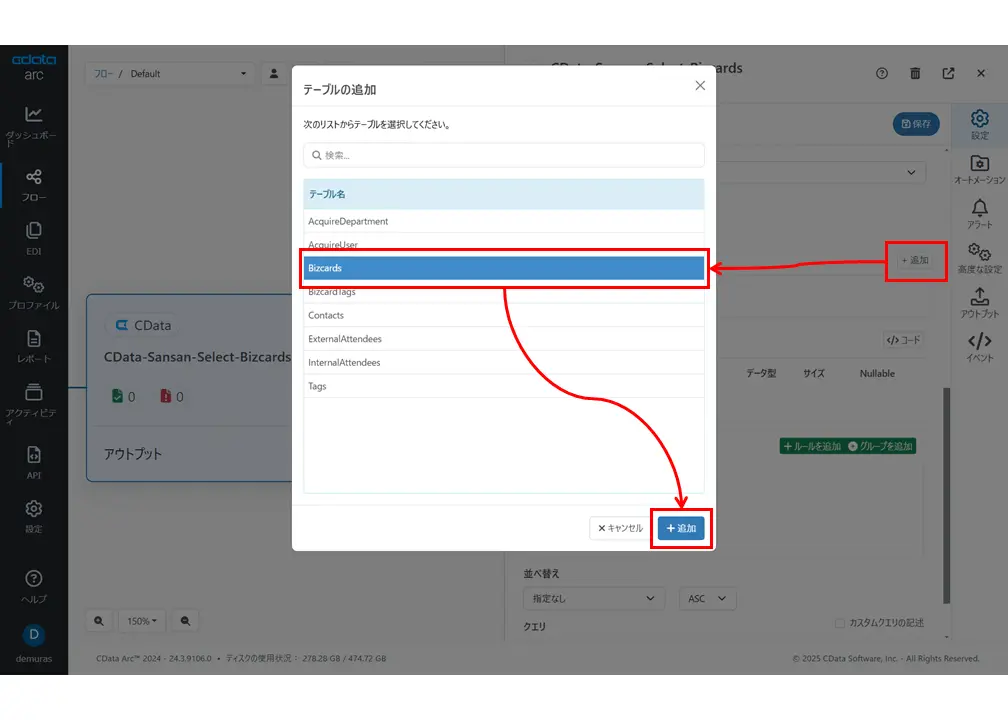
Task: Click the zoom in magnifier on canvas
Action: [x=98, y=621]
